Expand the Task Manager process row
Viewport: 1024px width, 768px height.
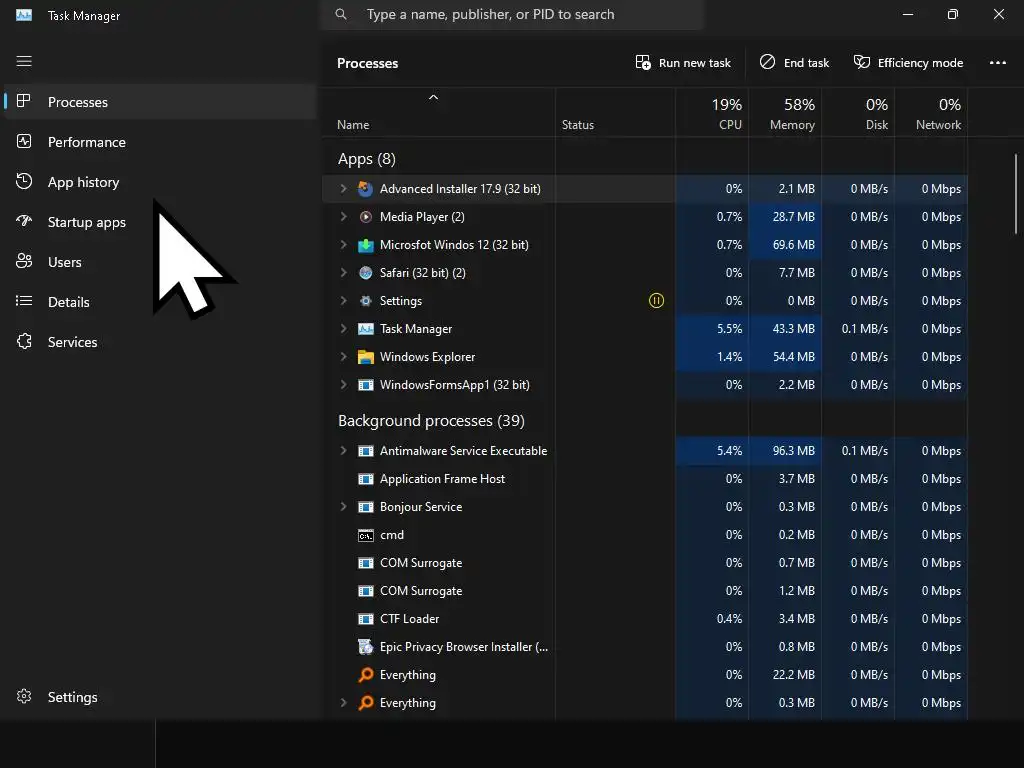click(344, 329)
